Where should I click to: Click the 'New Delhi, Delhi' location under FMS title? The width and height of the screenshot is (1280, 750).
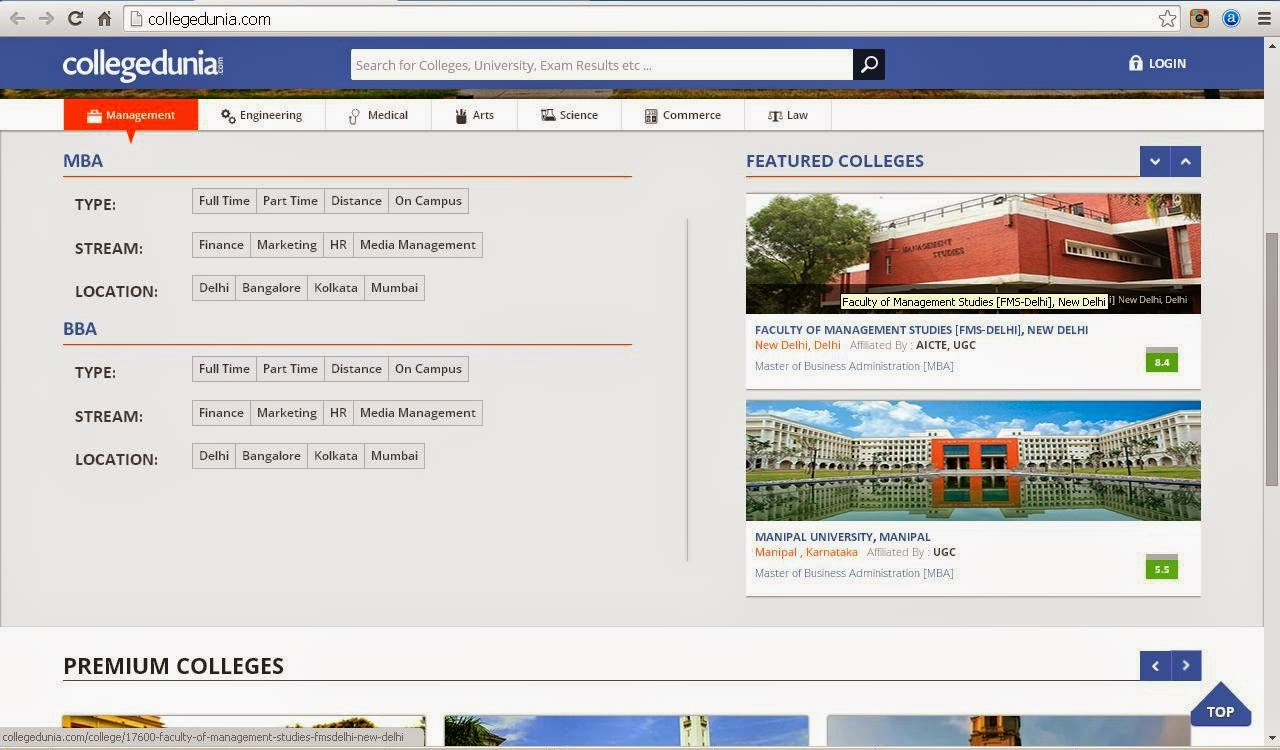[x=798, y=345]
